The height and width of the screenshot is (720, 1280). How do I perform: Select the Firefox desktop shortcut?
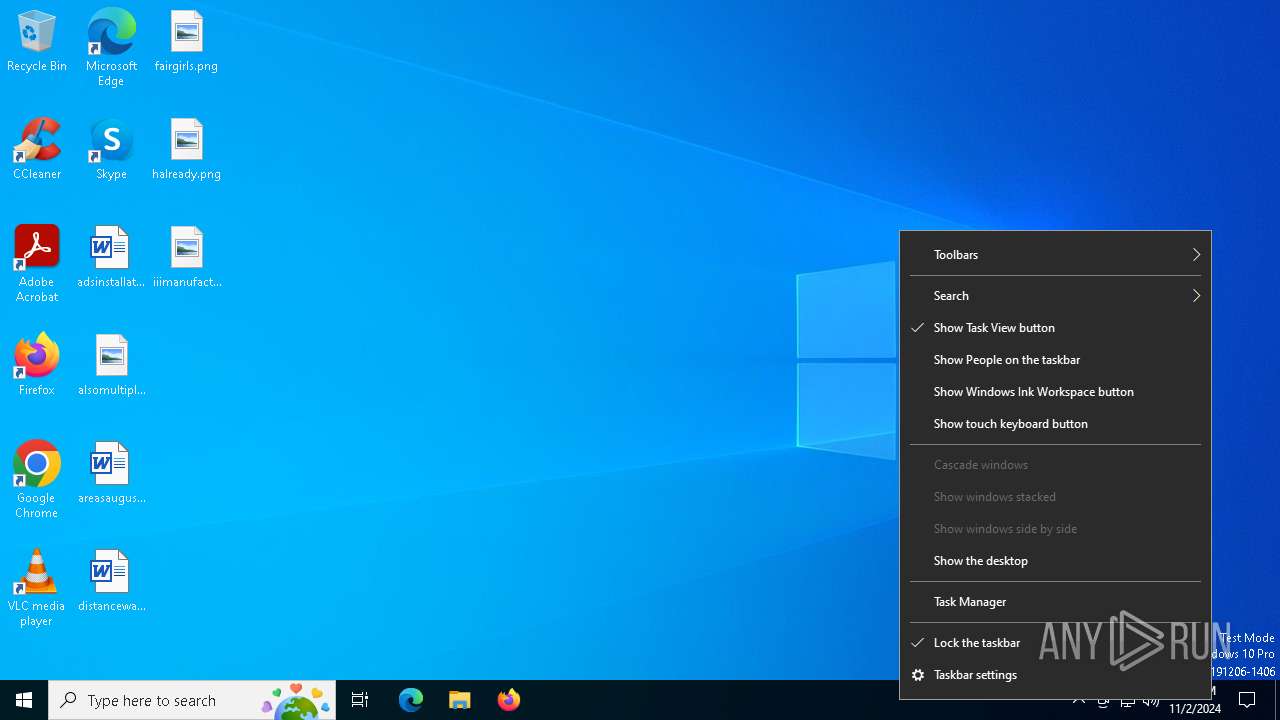[x=37, y=366]
